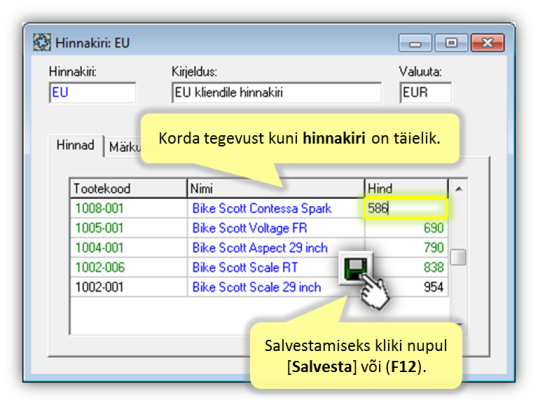Click Bike Scott Scale RT name
The width and height of the screenshot is (538, 405).
245,267
